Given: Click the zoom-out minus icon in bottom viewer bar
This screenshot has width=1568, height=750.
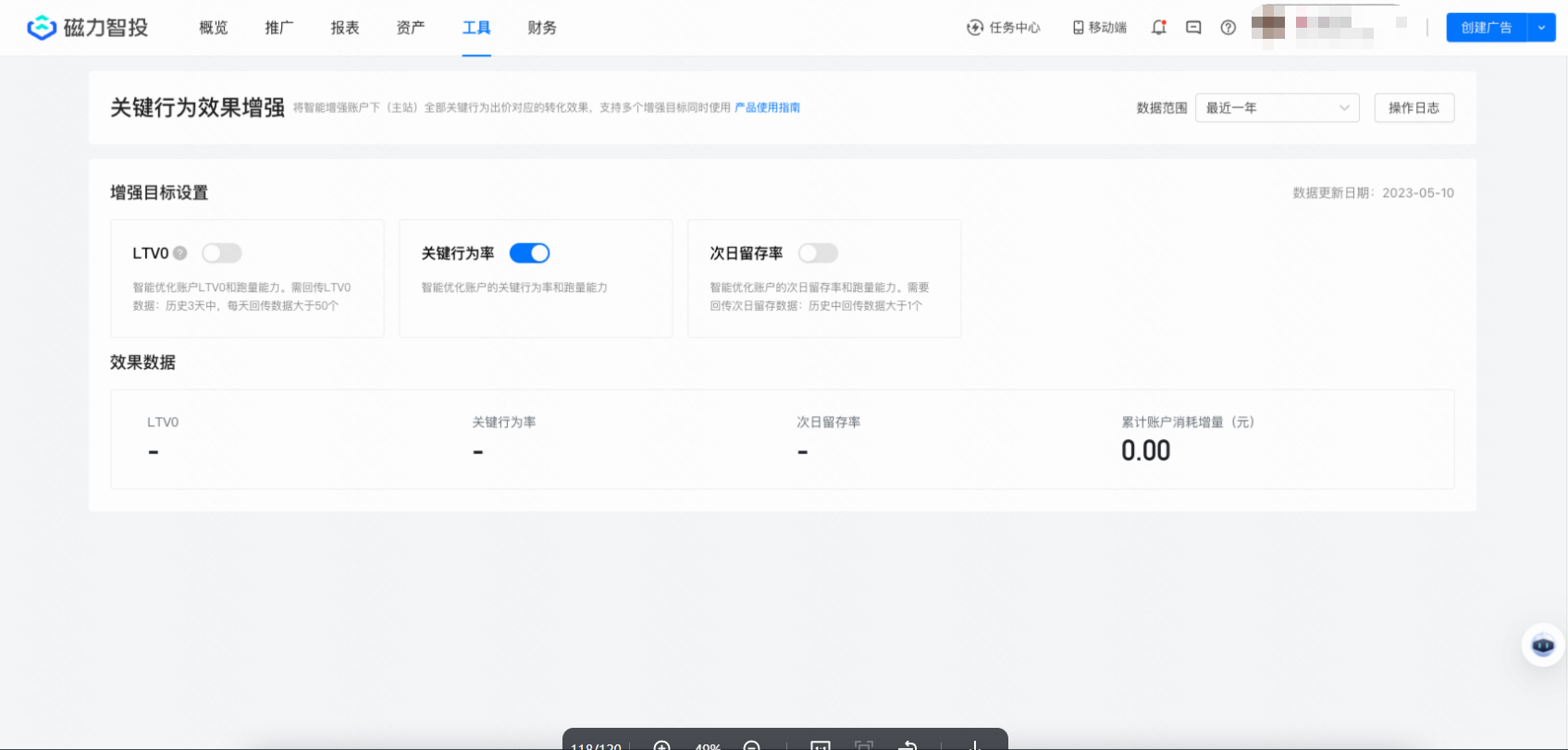Looking at the screenshot, I should pyautogui.click(x=752, y=745).
